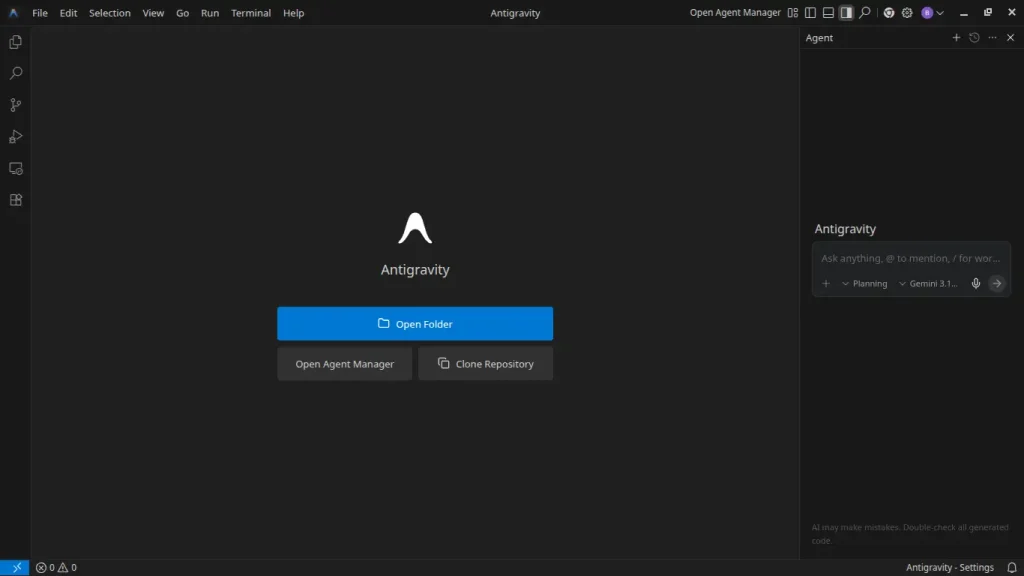The image size is (1024, 576).
Task: Expand the Planning mode dropdown
Action: point(866,283)
